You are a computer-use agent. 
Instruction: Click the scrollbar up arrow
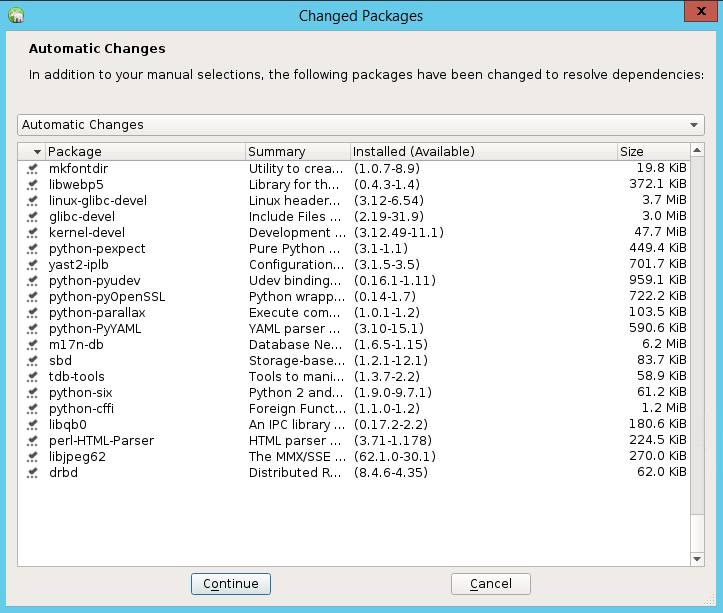coord(697,150)
